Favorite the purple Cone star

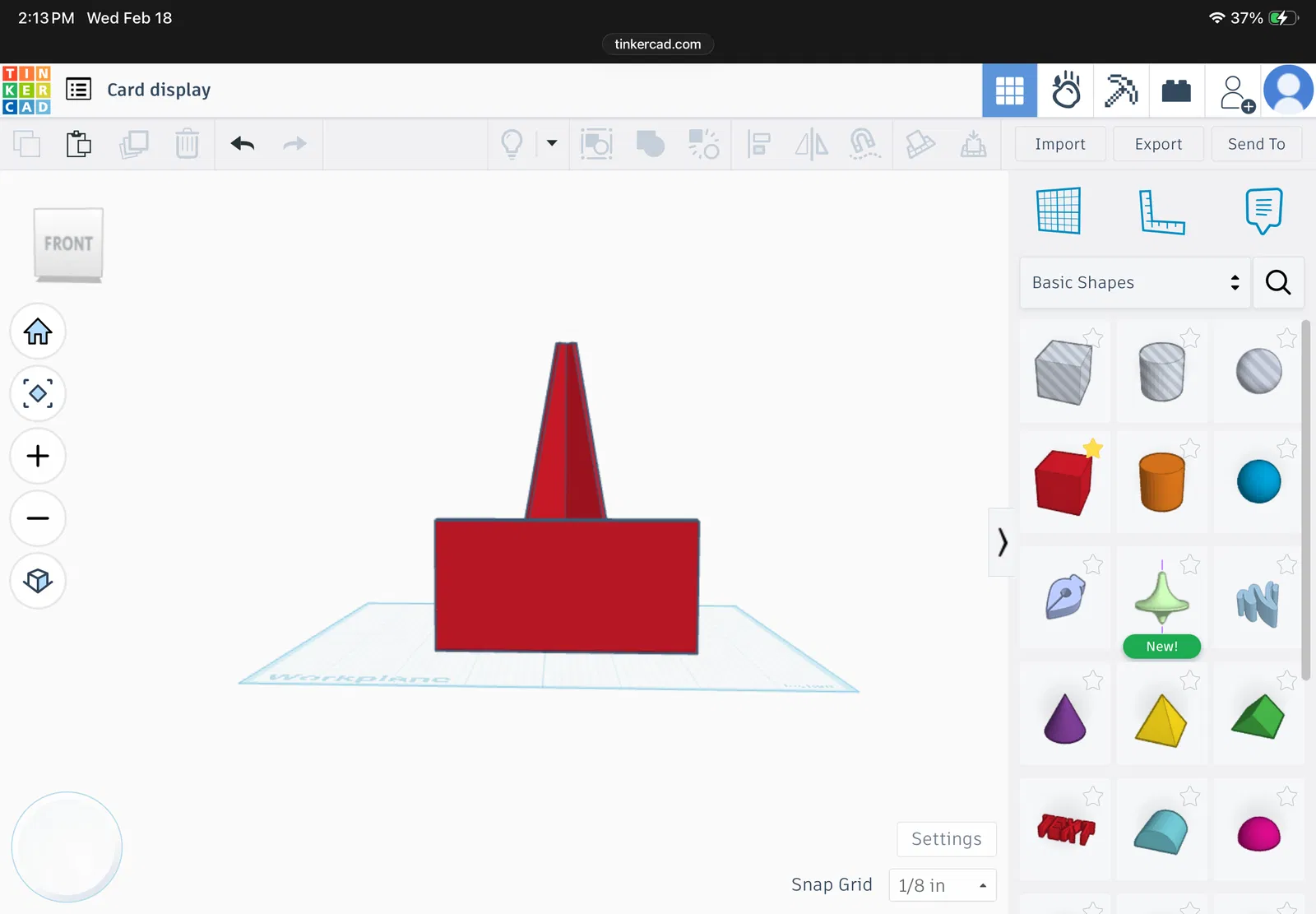point(1093,680)
